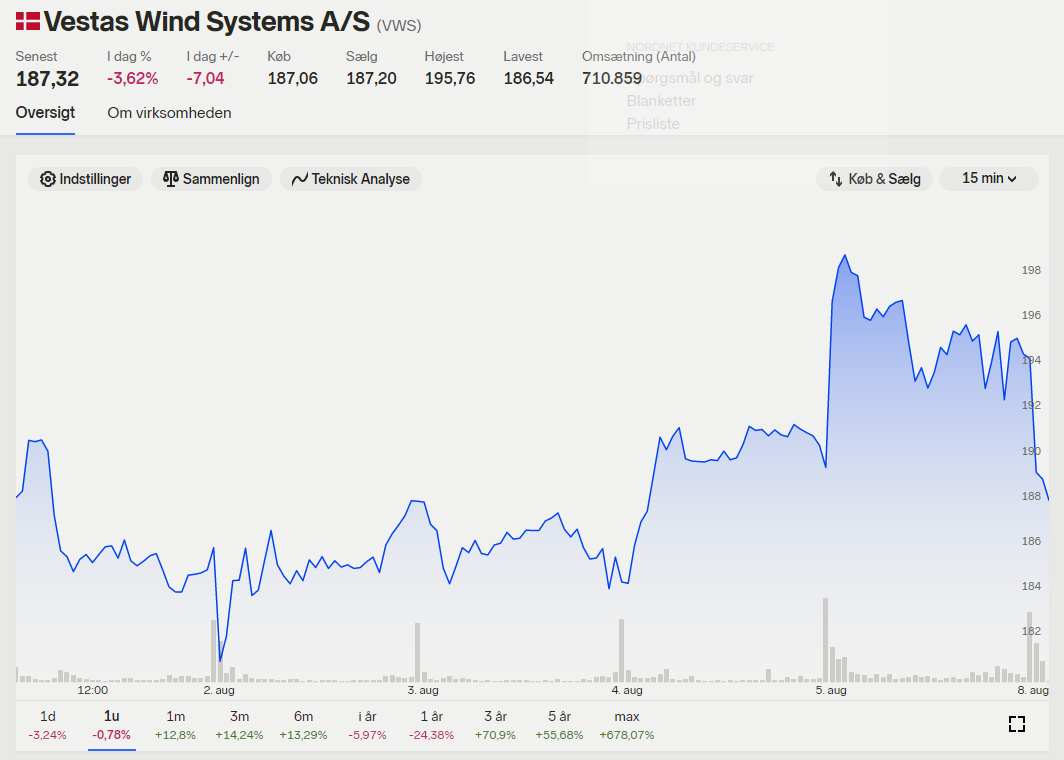1064x760 pixels.
Task: Click the 198 price axis label
Action: (1031, 270)
